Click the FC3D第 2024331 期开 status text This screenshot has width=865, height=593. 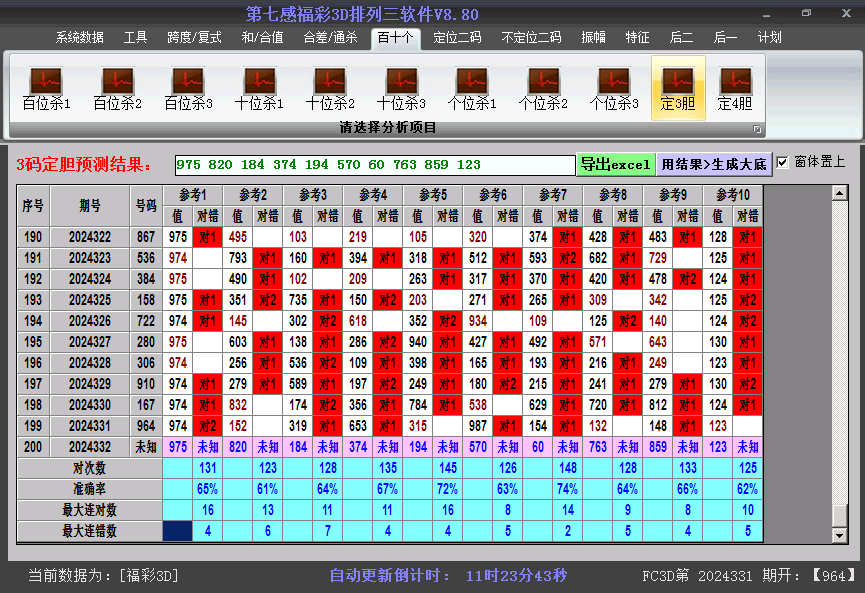click(749, 576)
